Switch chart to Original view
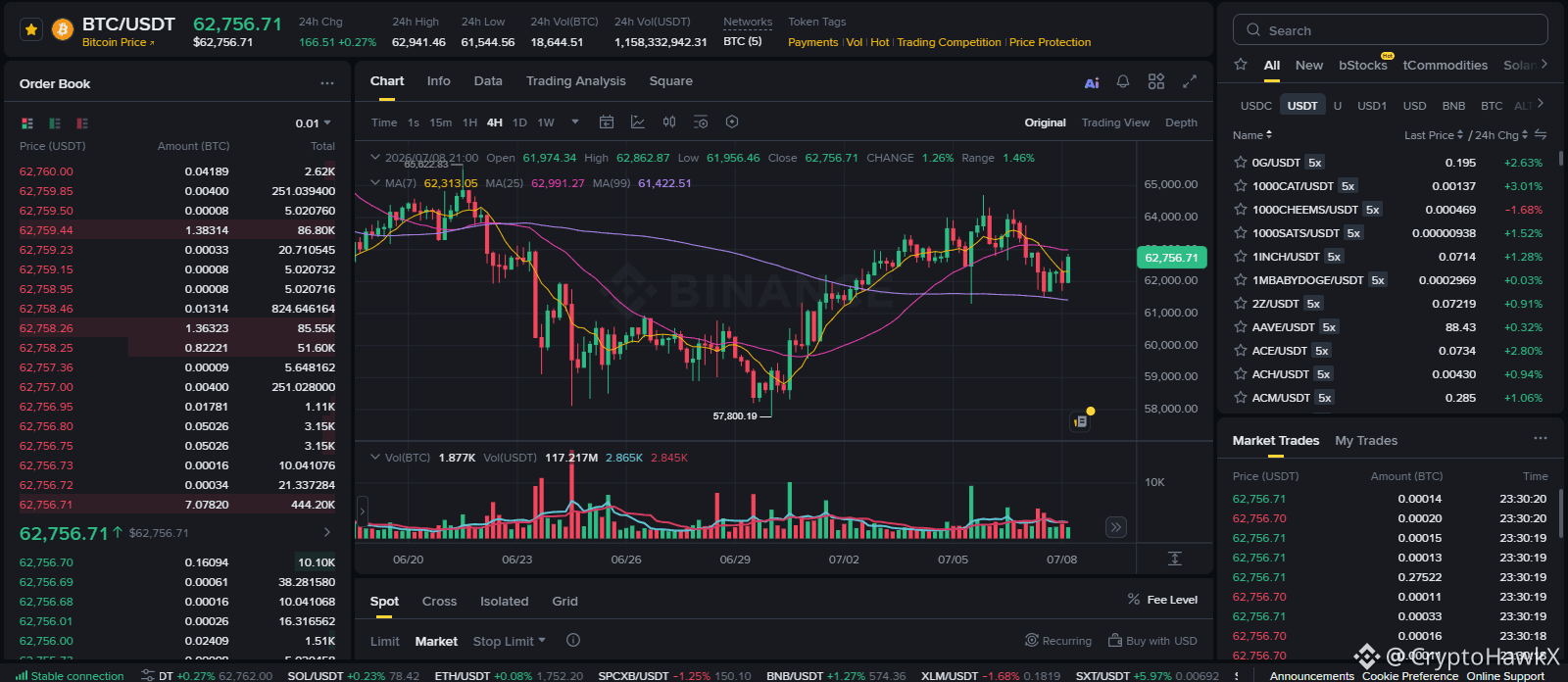1568x682 pixels. tap(1045, 122)
